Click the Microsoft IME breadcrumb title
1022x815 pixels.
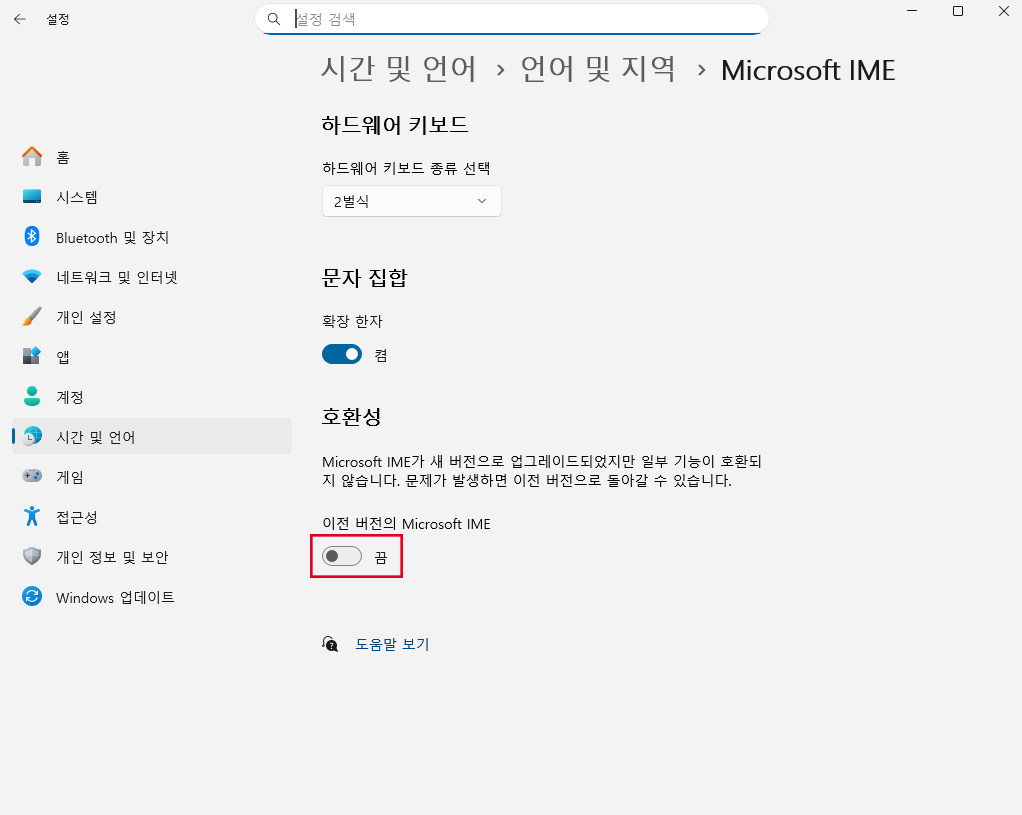[x=808, y=70]
